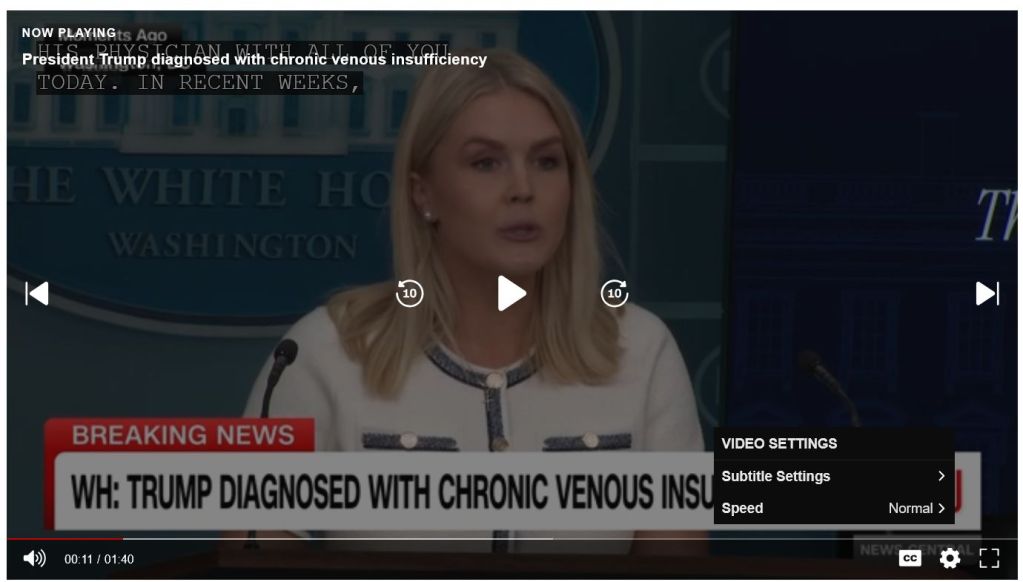Viewport: 1023px width, 582px height.
Task: Expand the Subtitle Settings chevron arrow
Action: coord(941,476)
